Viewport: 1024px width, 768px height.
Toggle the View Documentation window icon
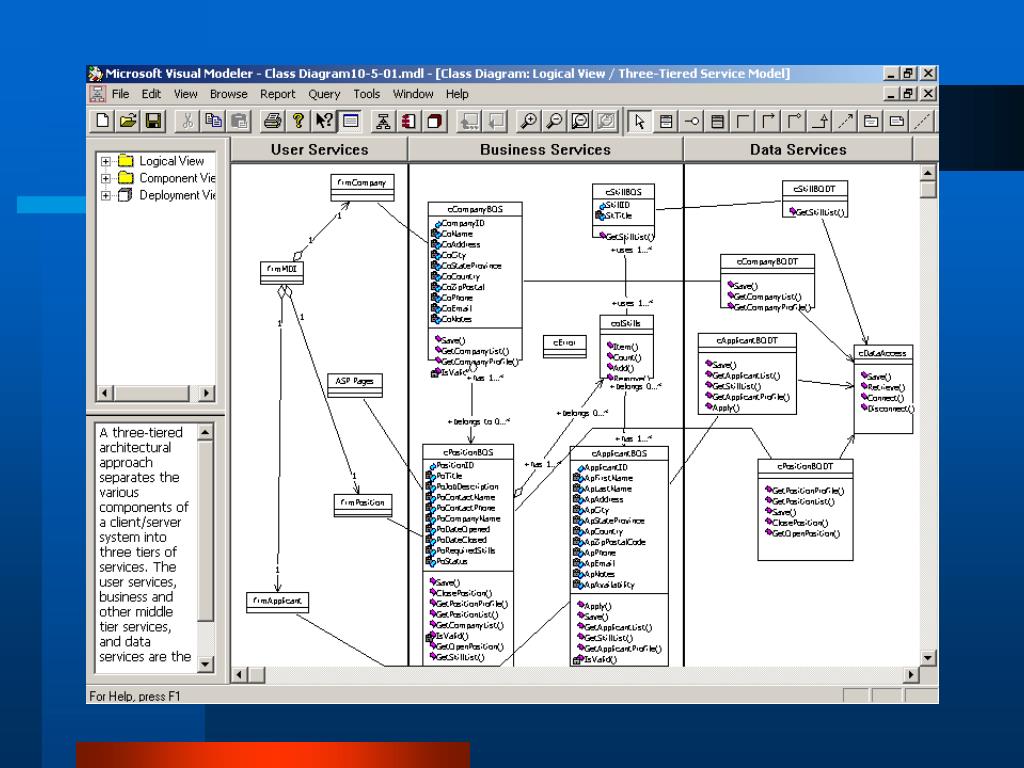click(x=350, y=121)
